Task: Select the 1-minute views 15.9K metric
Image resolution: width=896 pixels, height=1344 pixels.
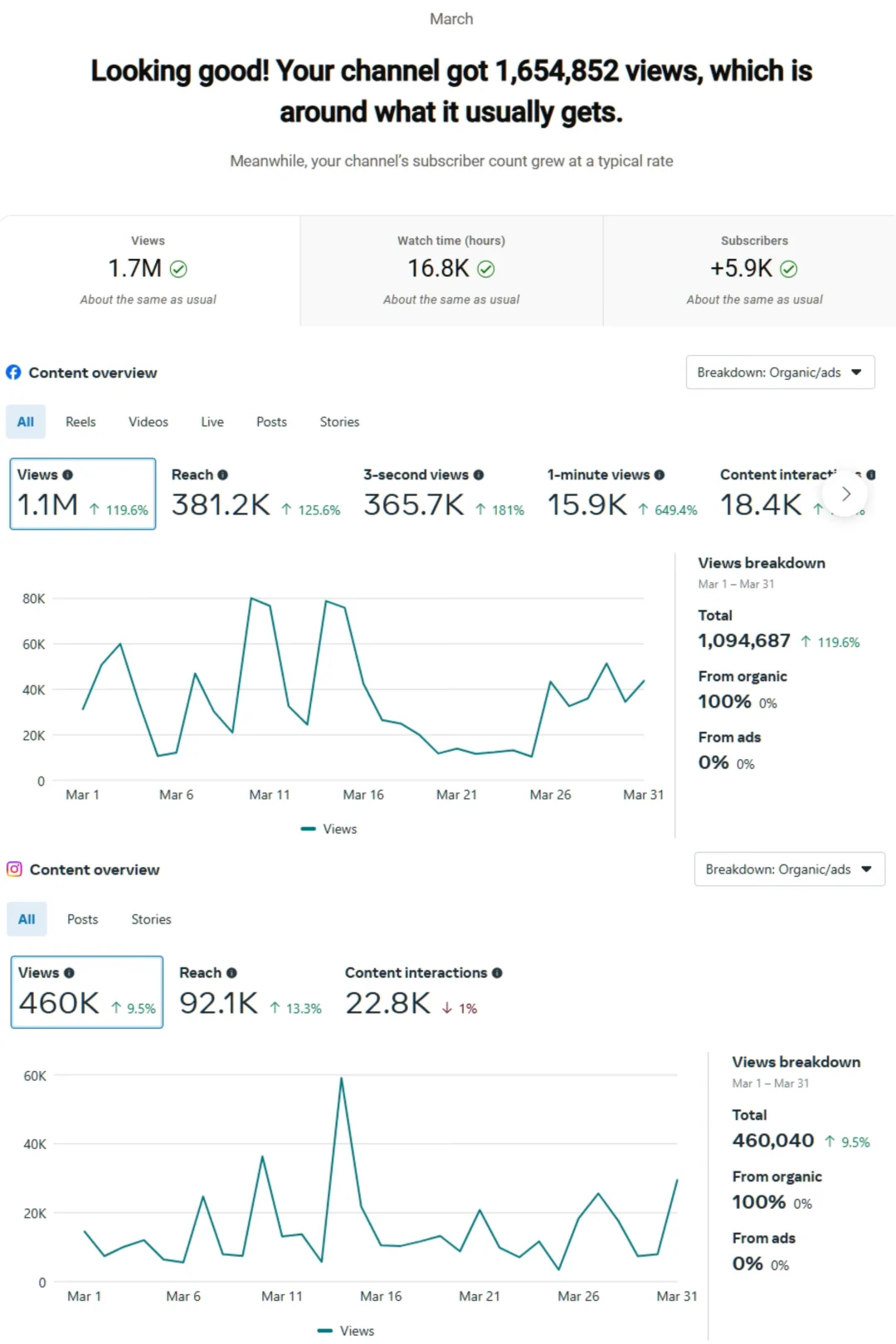Action: (622, 494)
